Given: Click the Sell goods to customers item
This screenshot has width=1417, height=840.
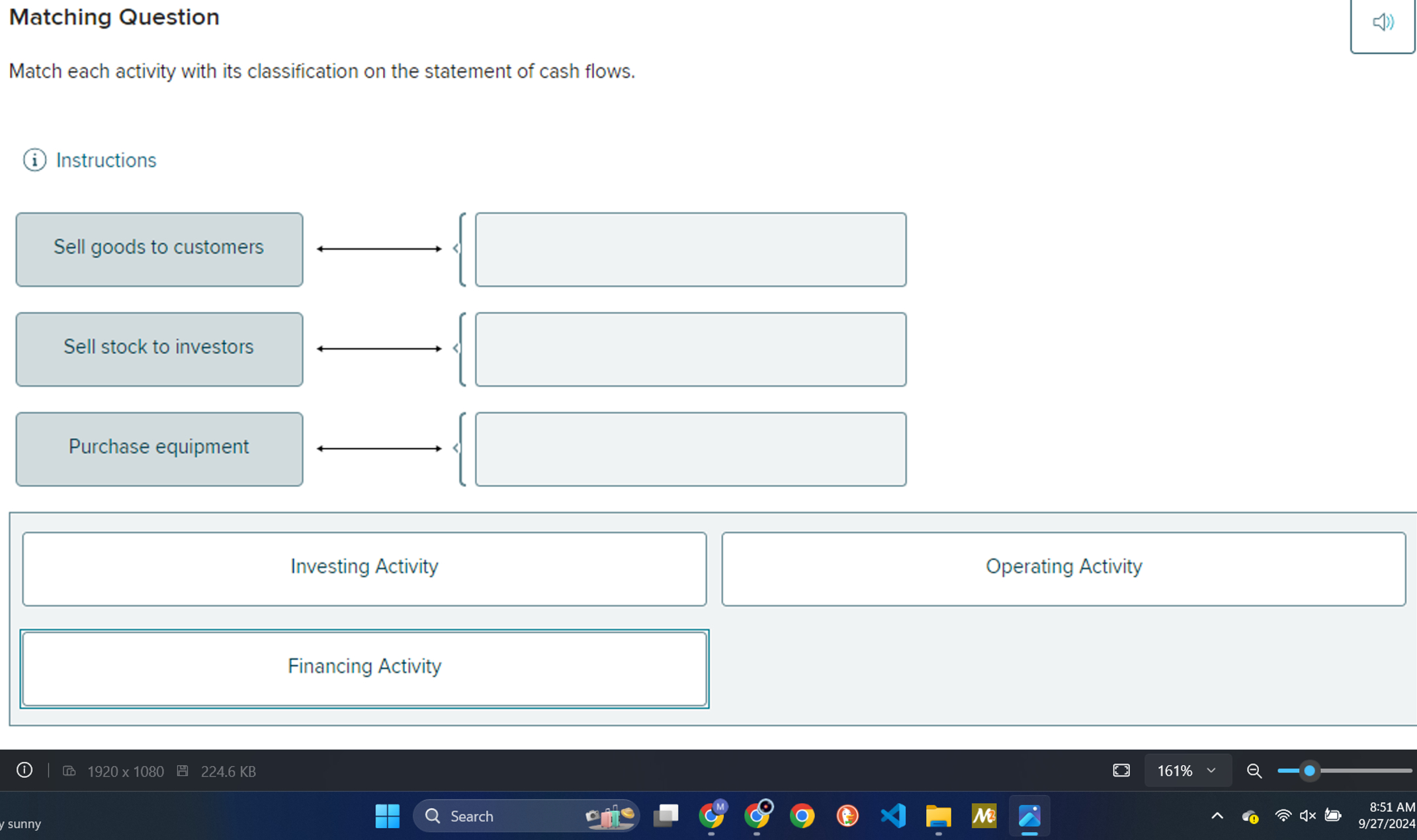Looking at the screenshot, I should click(x=159, y=249).
